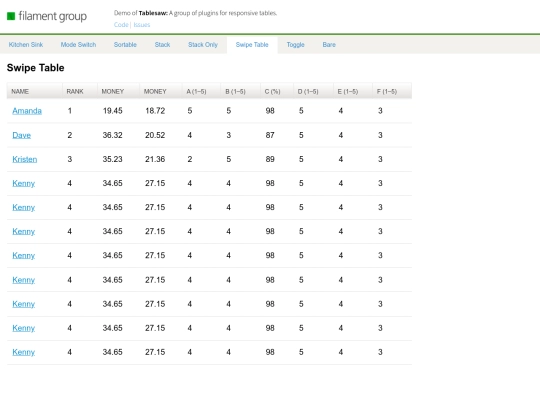Screen dimensions: 540x405
Task: Select Dave's 36.32 money value
Action: point(113,135)
